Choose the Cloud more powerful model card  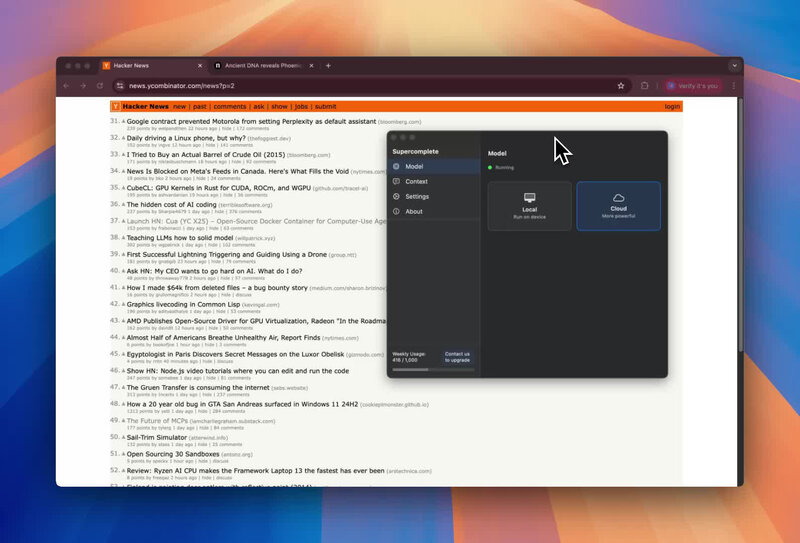click(x=618, y=206)
